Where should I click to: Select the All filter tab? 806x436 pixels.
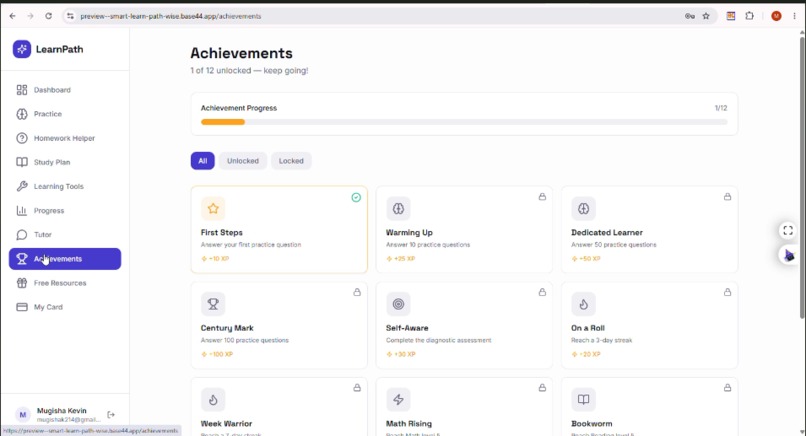coord(203,161)
